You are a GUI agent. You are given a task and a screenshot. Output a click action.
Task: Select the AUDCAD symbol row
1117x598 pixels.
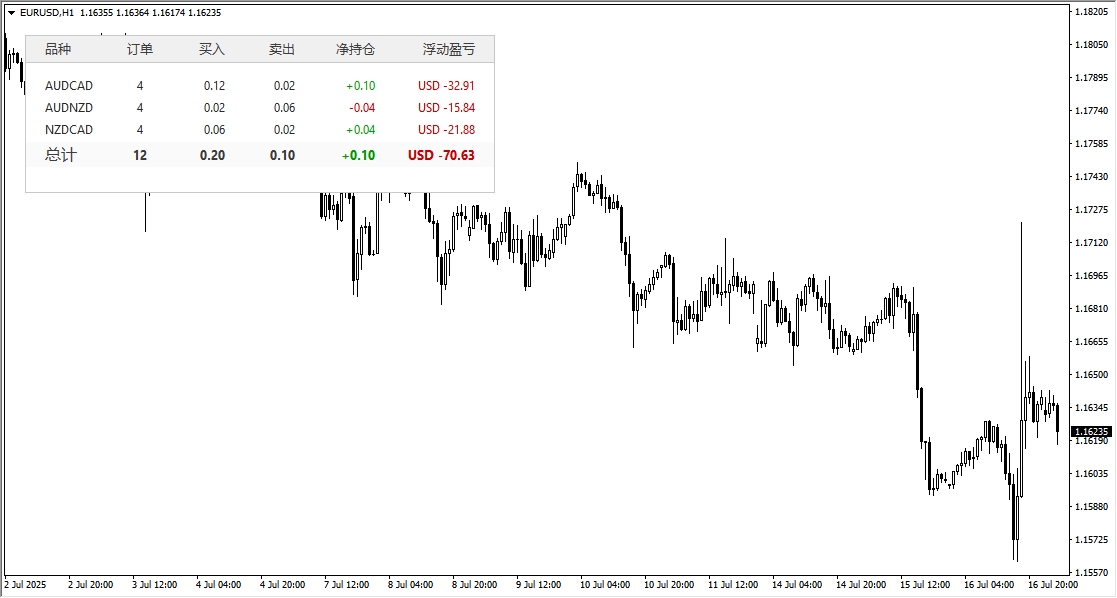(x=69, y=86)
